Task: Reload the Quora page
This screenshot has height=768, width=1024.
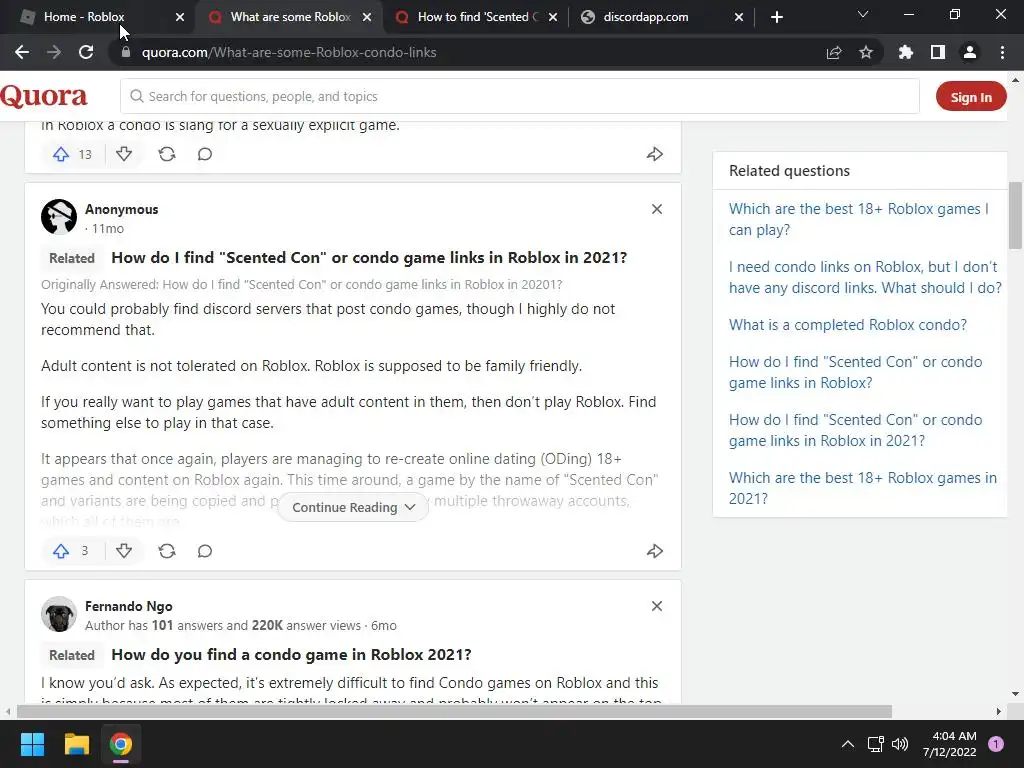Action: [86, 52]
